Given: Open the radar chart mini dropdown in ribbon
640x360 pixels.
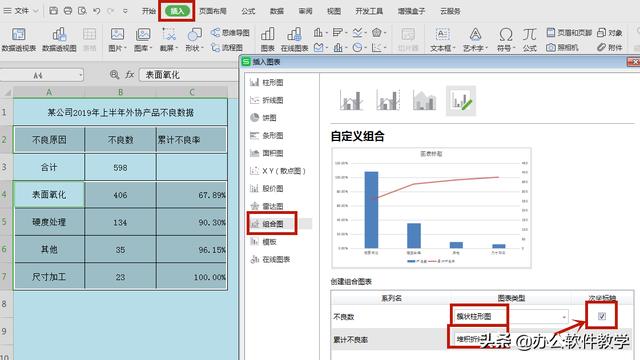Looking at the screenshot, I should coord(378,32).
